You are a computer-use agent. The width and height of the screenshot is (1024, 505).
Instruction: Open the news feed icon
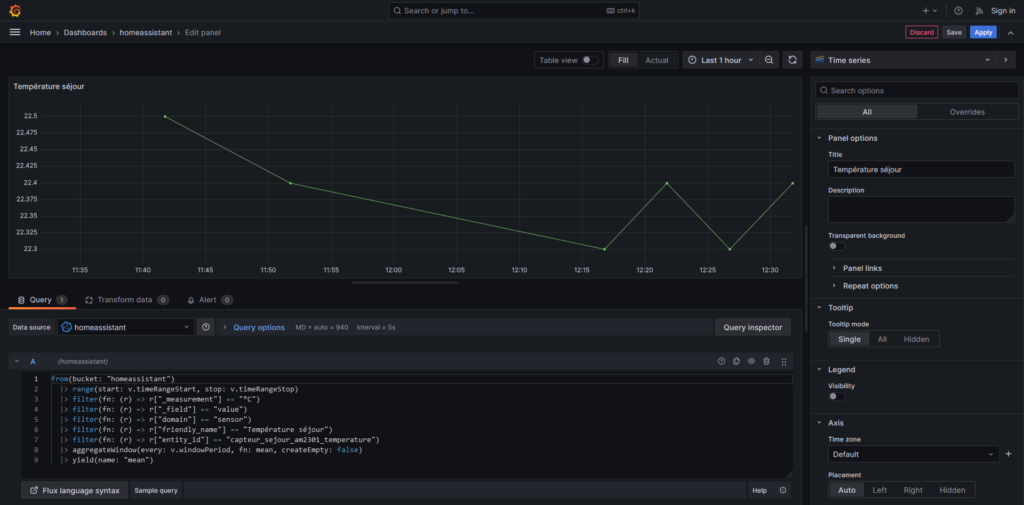click(x=979, y=10)
